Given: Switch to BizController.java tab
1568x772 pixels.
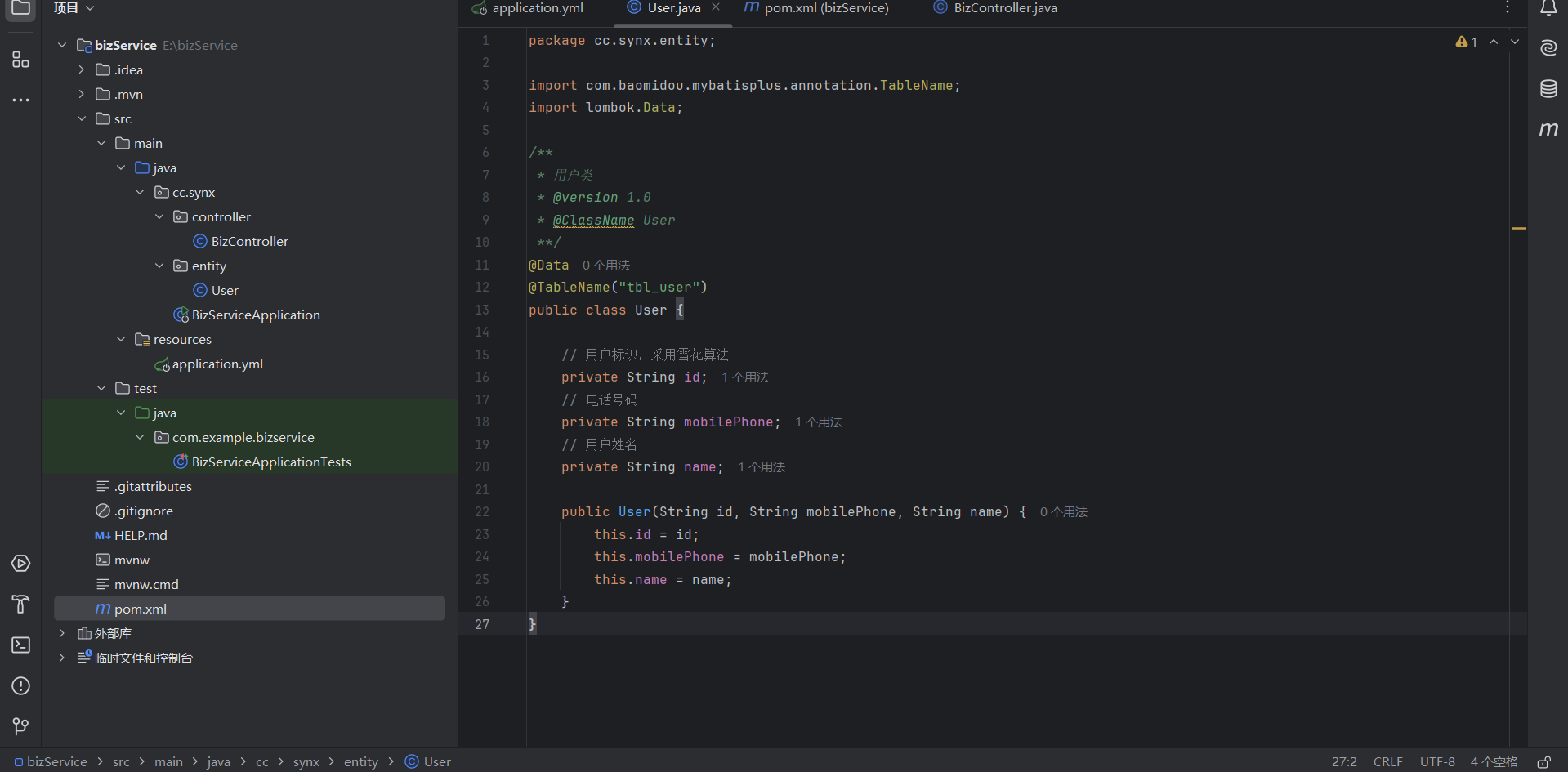Looking at the screenshot, I should click(995, 8).
